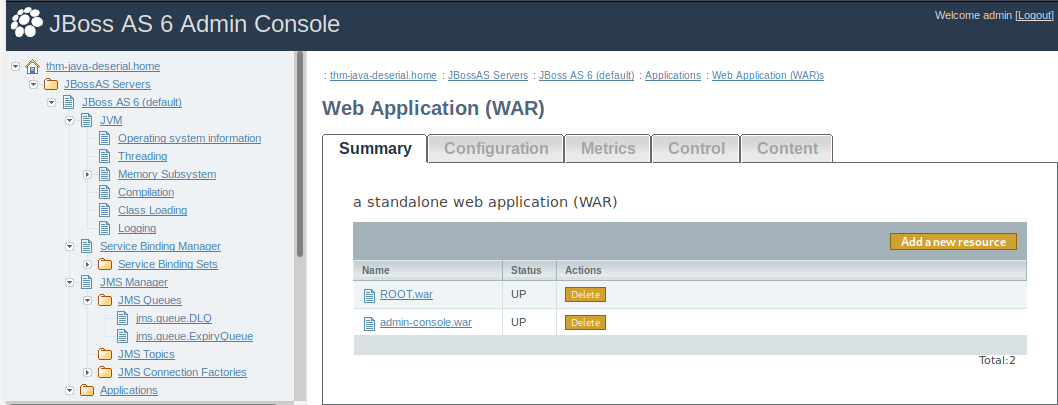1058x405 pixels.
Task: Collapse the JBoss AS 6 (default) node
Action: [x=51, y=102]
